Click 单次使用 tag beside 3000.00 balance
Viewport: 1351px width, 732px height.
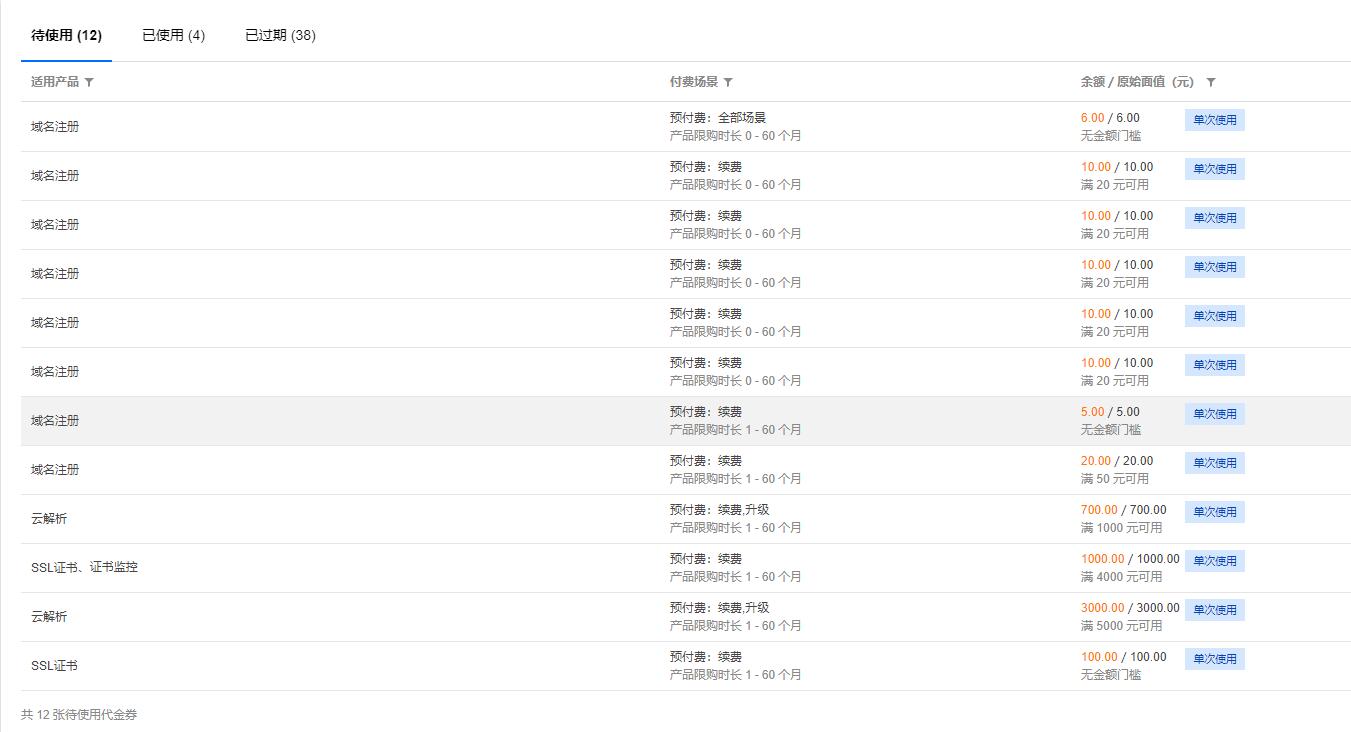click(x=1214, y=610)
